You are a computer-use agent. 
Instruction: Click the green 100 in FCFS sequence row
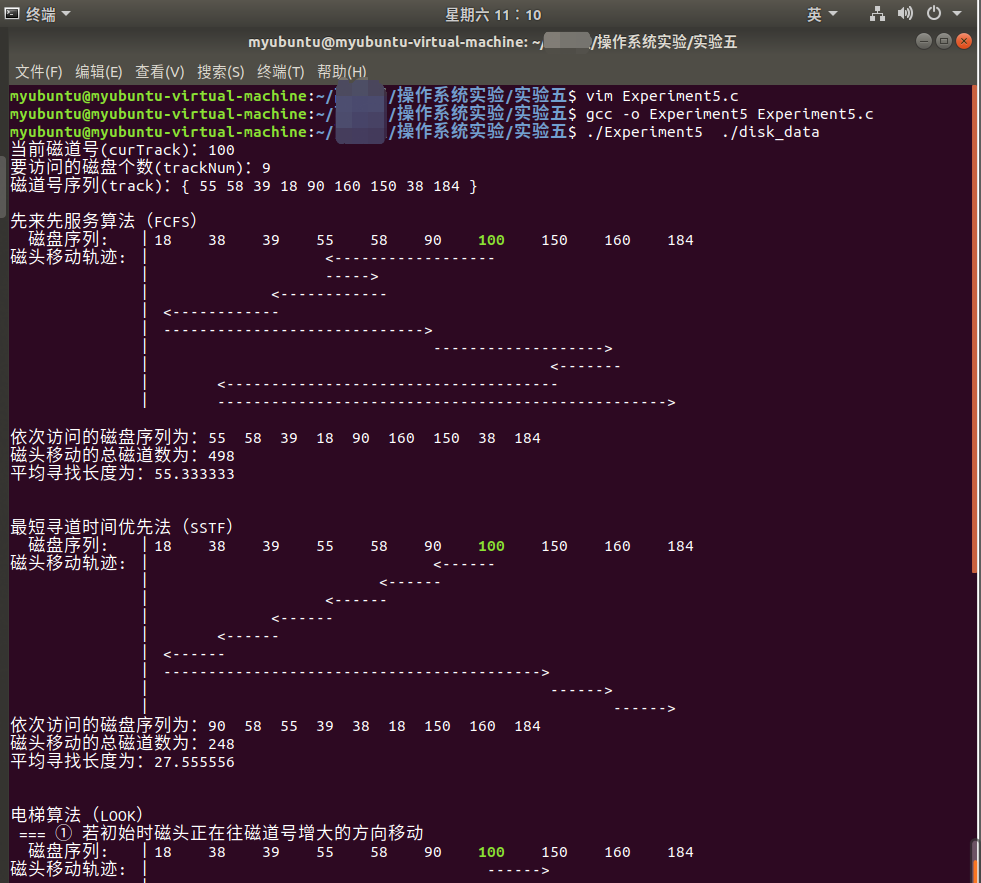(491, 240)
